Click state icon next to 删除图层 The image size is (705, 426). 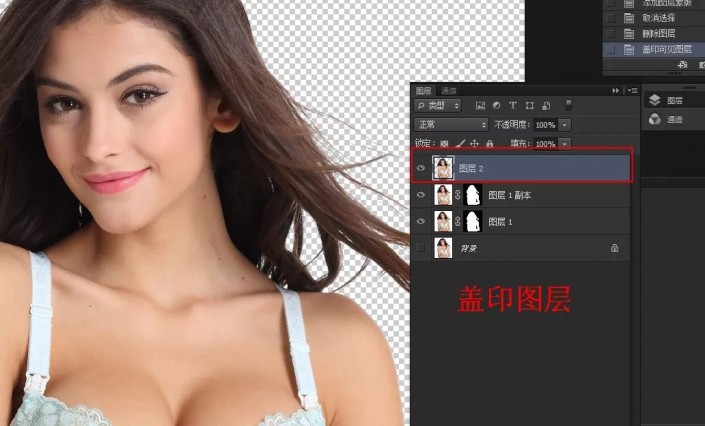pos(629,34)
